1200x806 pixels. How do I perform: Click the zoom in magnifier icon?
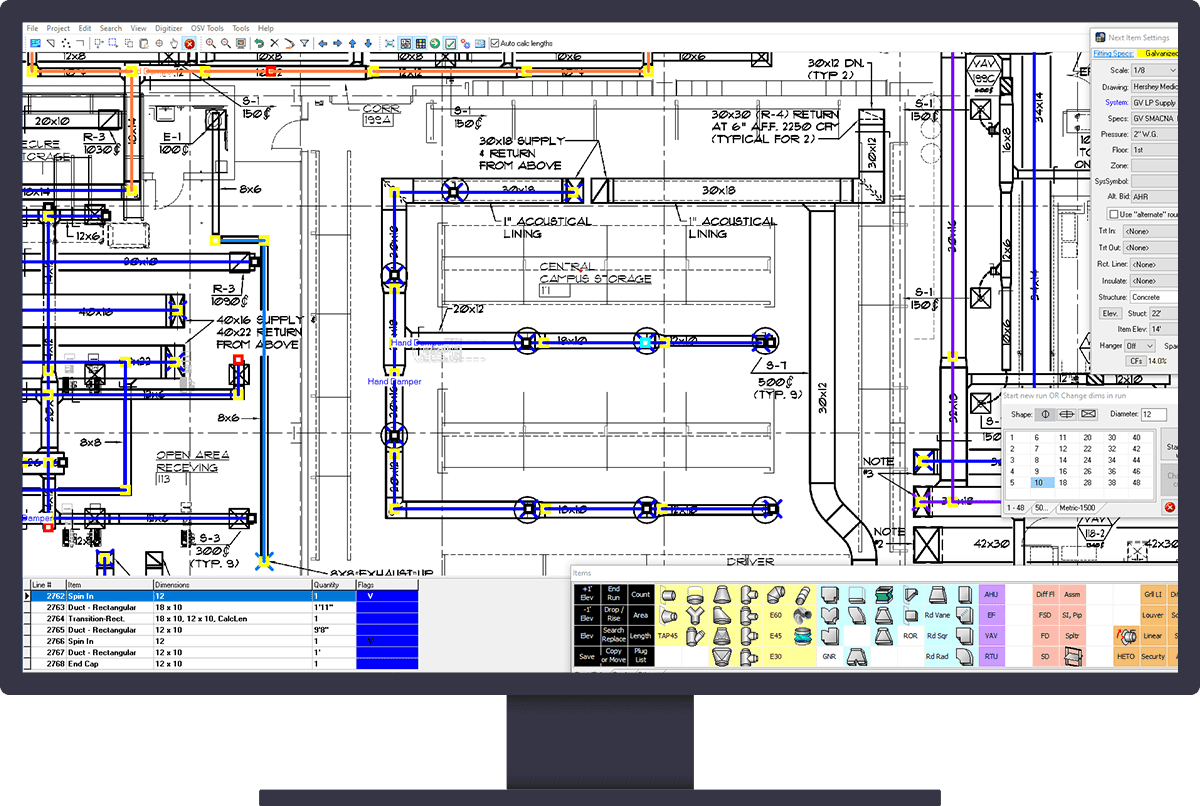[210, 44]
